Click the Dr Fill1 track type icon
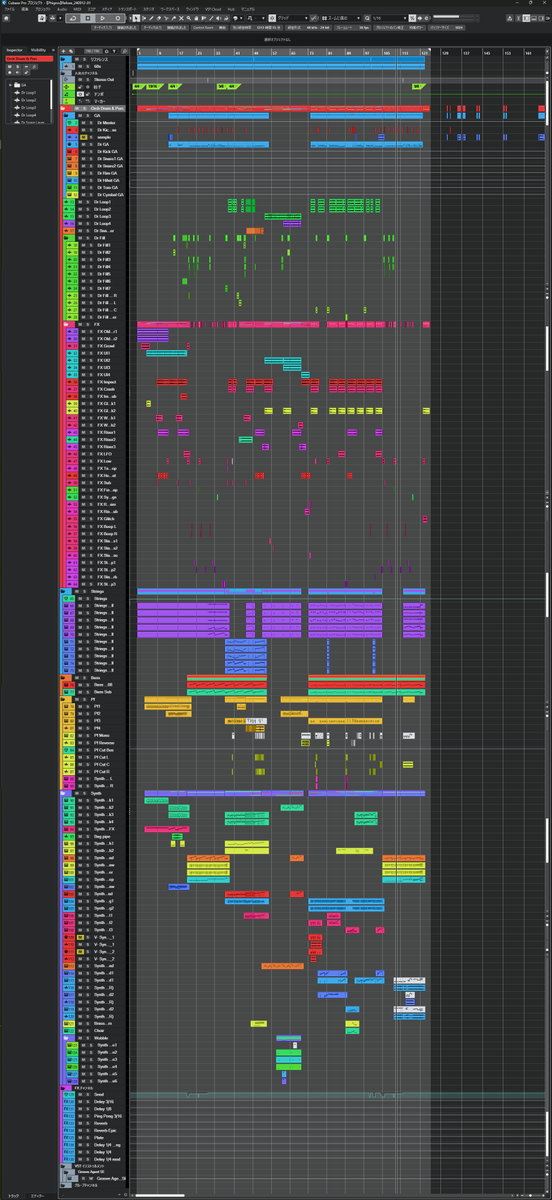This screenshot has height=1200, width=552. (71, 245)
